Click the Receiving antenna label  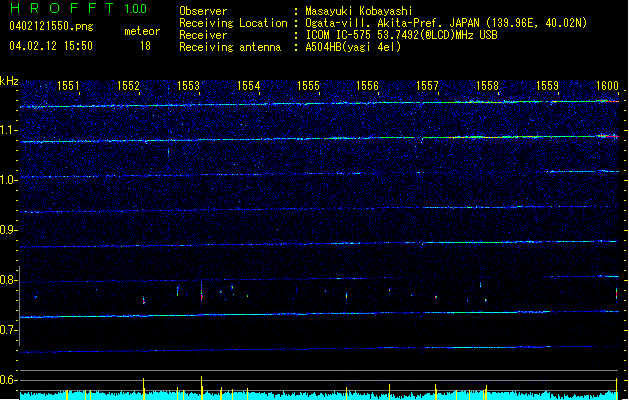point(230,47)
